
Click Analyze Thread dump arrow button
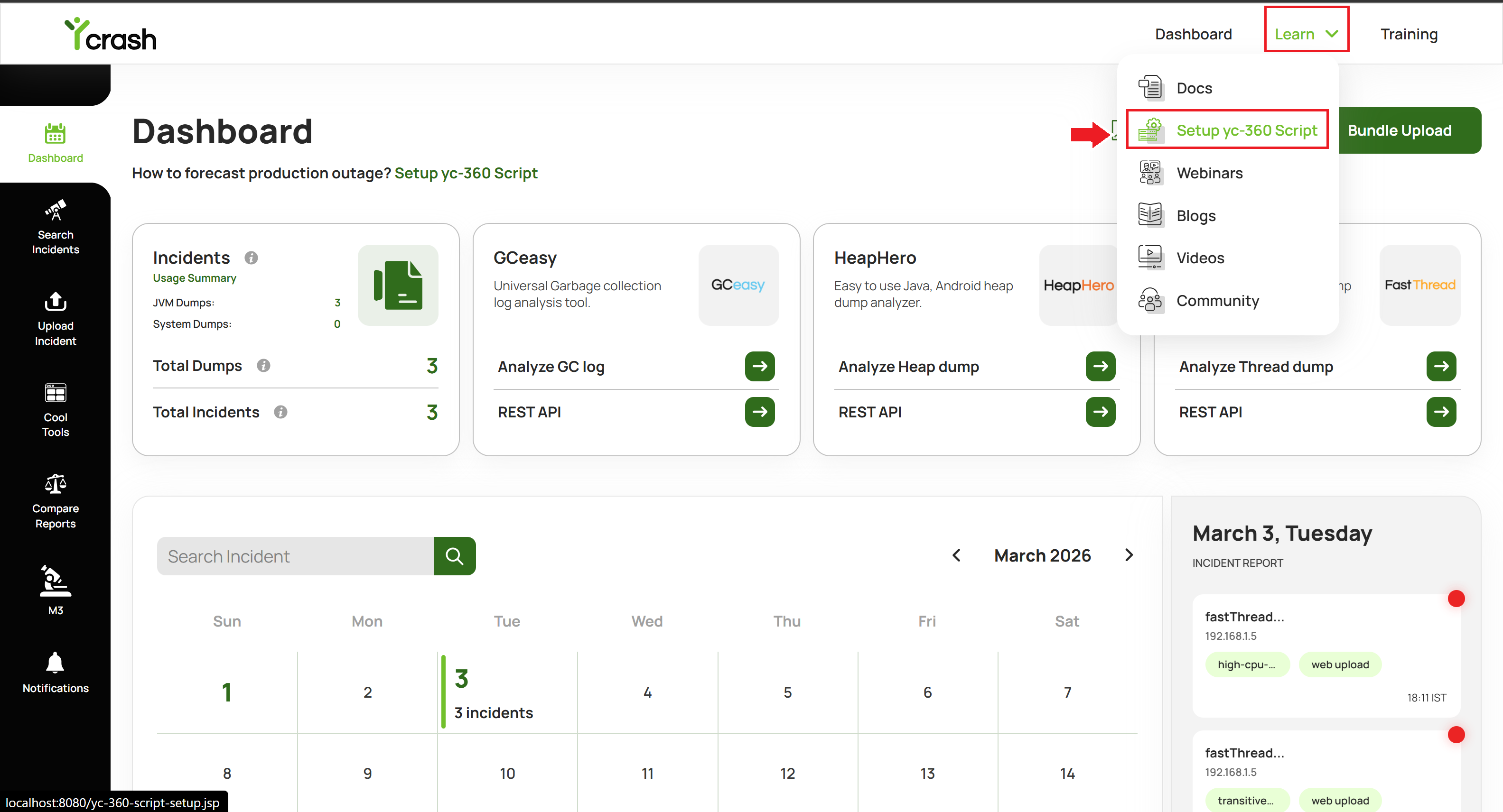pyautogui.click(x=1441, y=366)
